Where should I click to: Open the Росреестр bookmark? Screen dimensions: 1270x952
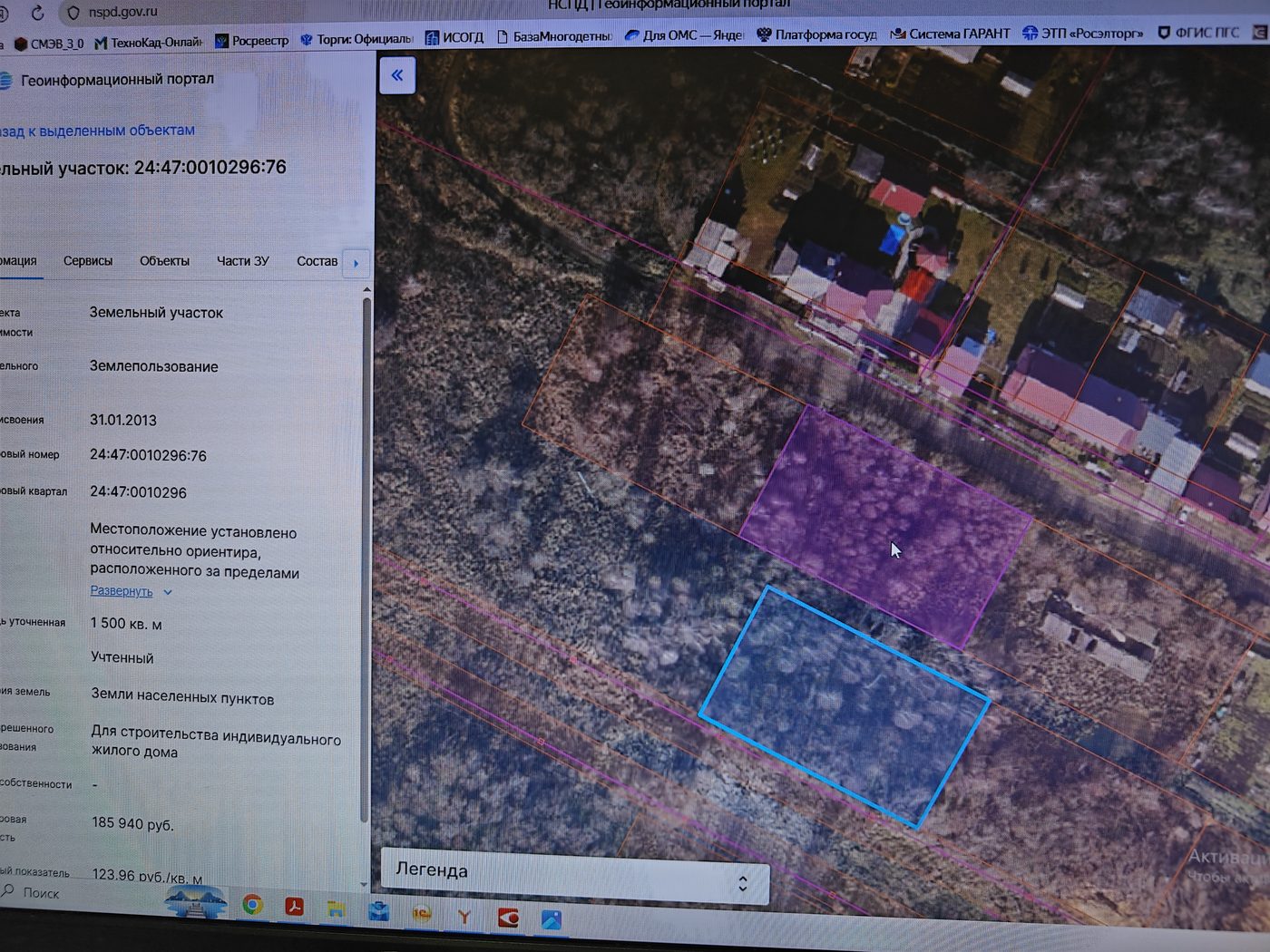pyautogui.click(x=251, y=41)
